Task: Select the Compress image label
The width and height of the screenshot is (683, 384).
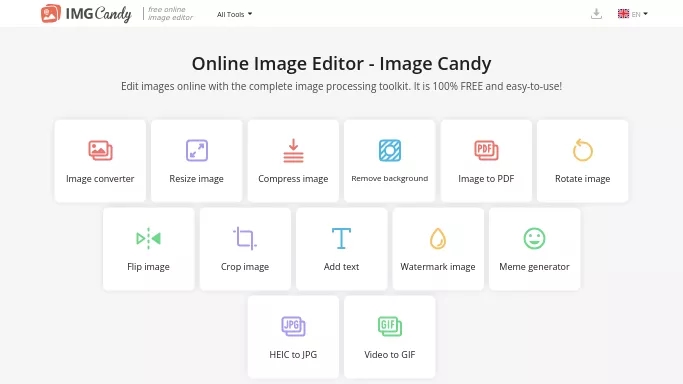Action: 293,179
